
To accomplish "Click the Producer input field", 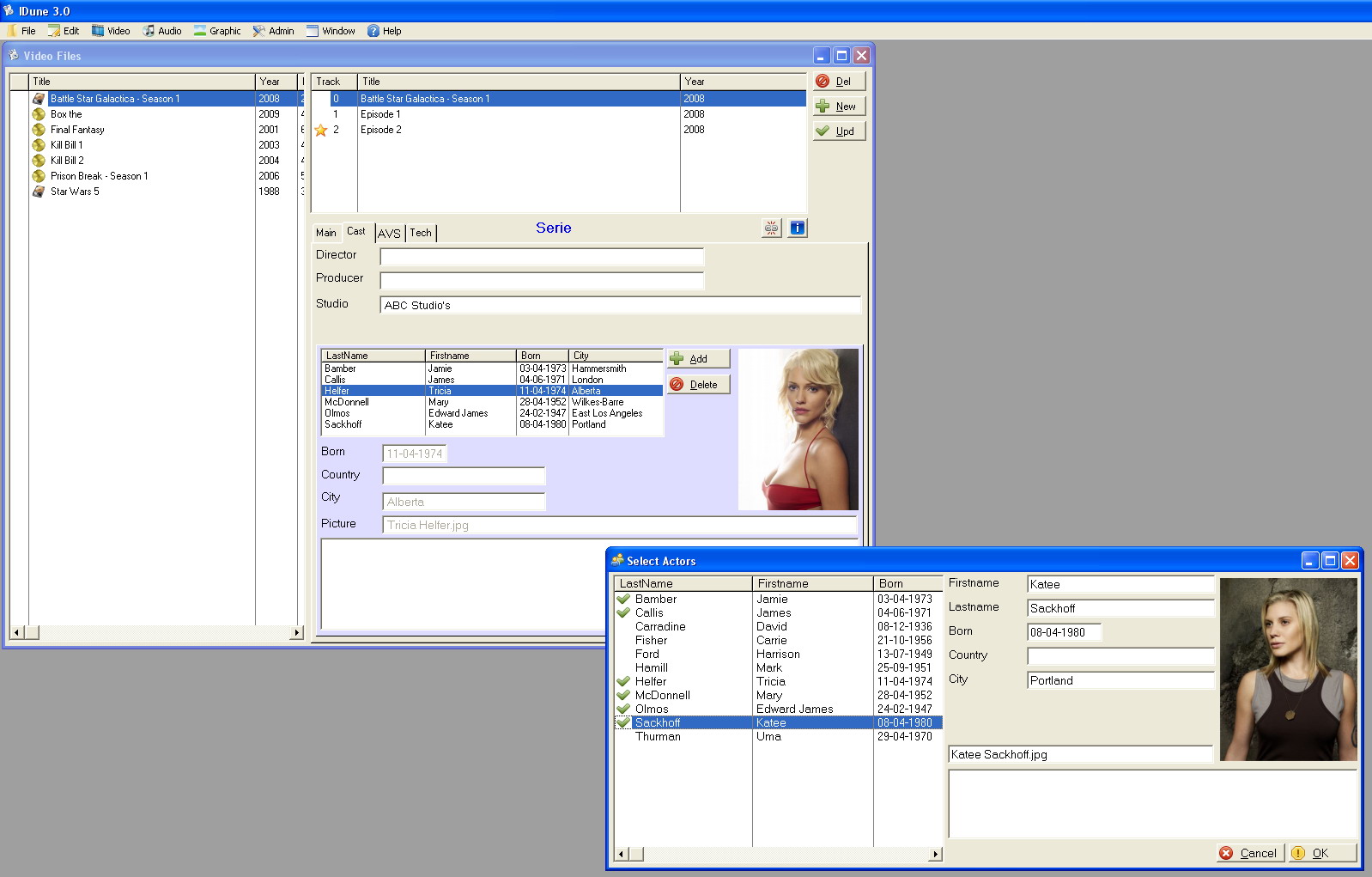I will 542,281.
